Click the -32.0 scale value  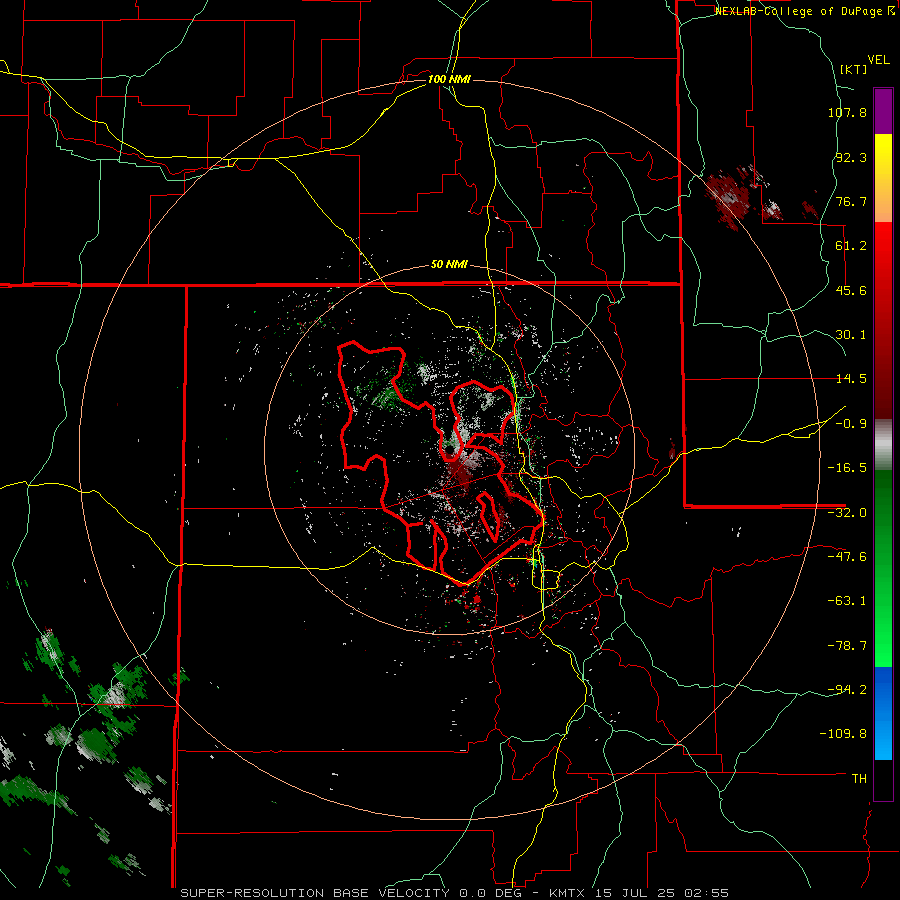coord(847,513)
